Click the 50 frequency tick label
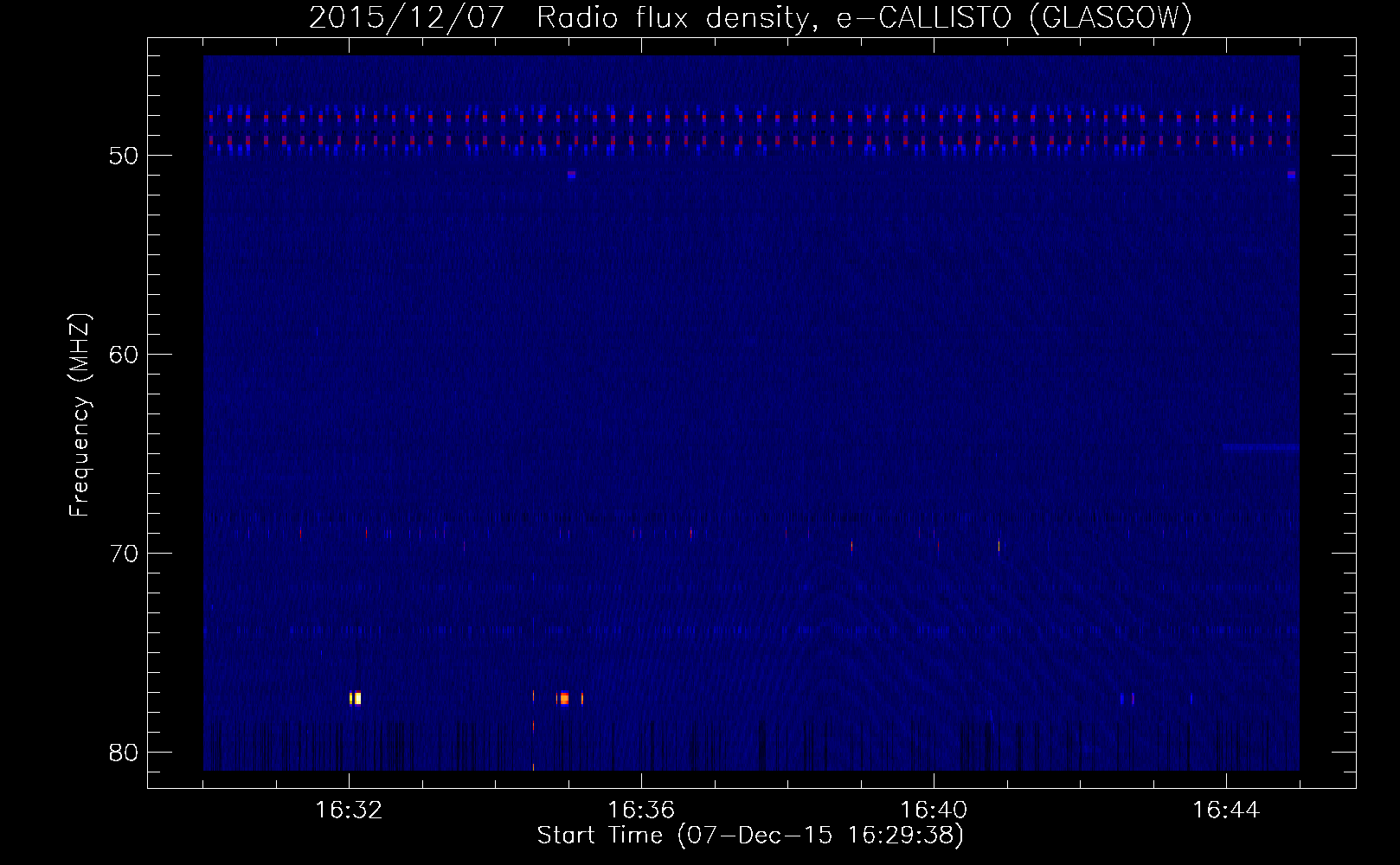 pos(124,156)
